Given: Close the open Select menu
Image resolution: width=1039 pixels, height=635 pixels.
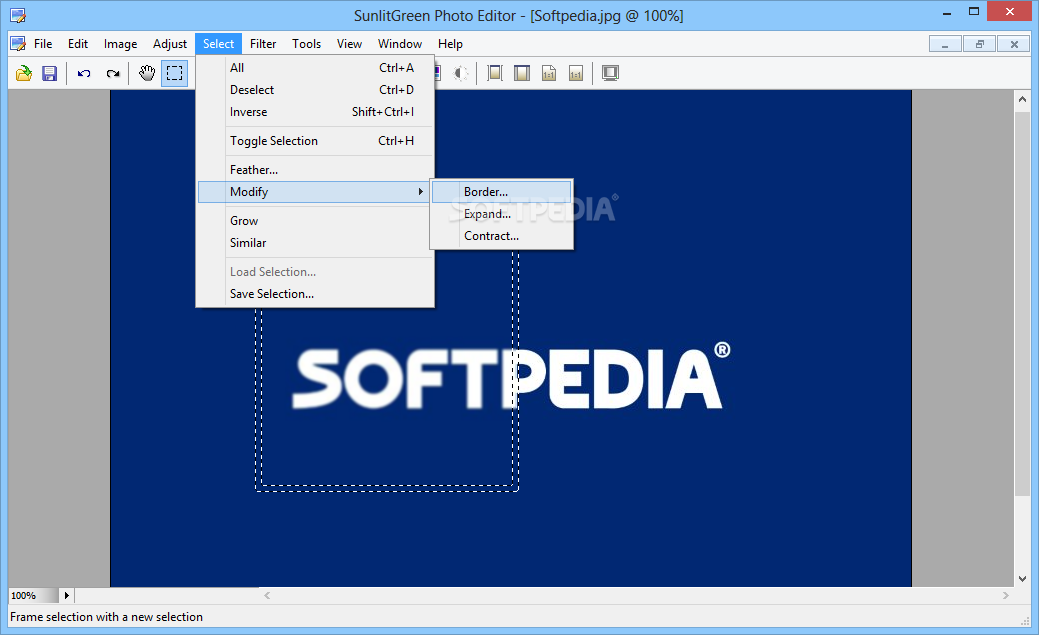Looking at the screenshot, I should click(x=219, y=44).
